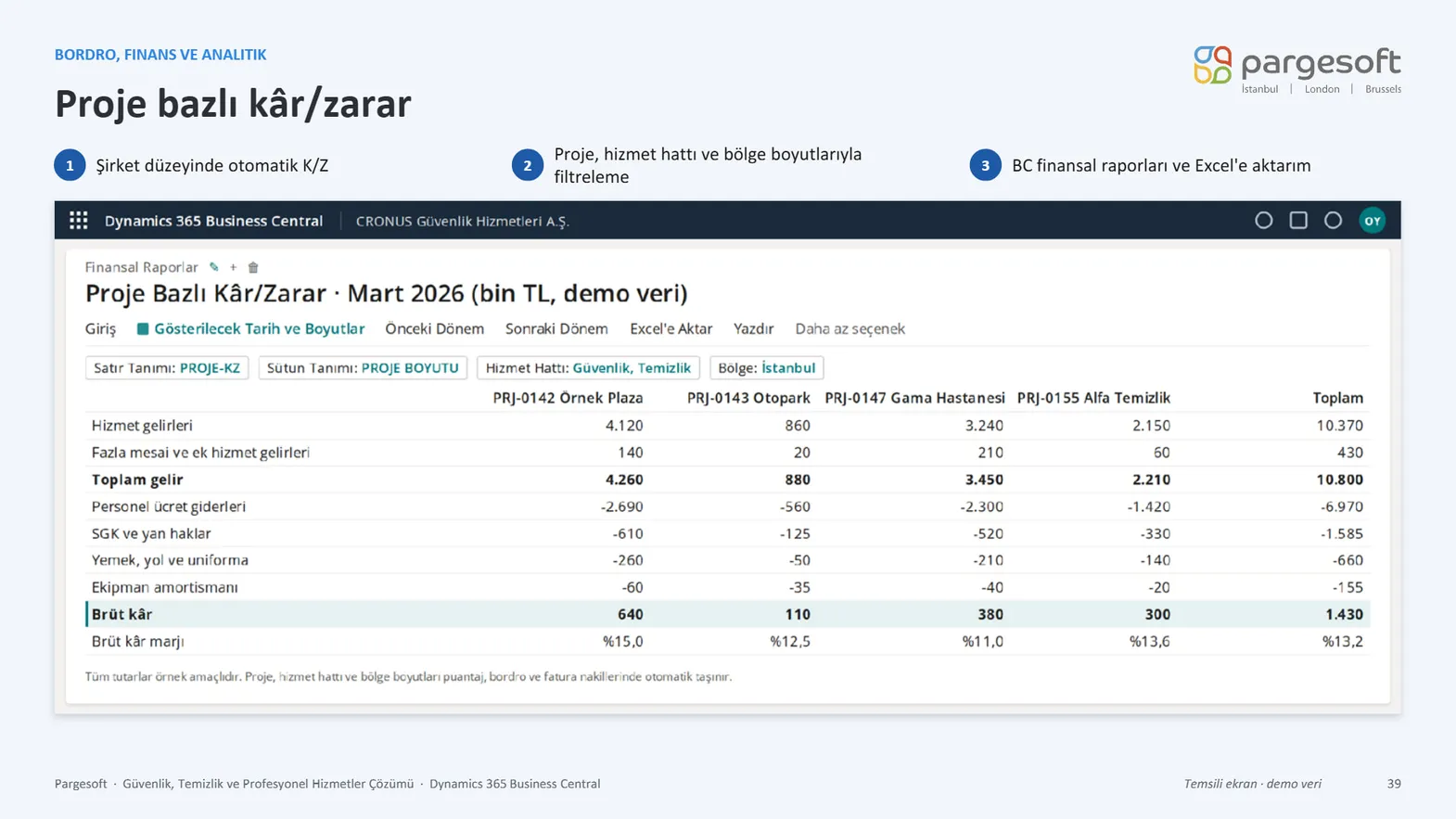The width and height of the screenshot is (1456, 819).
Task: Click the PRJ-0142 Örnek Plaza column header
Action: point(568,398)
